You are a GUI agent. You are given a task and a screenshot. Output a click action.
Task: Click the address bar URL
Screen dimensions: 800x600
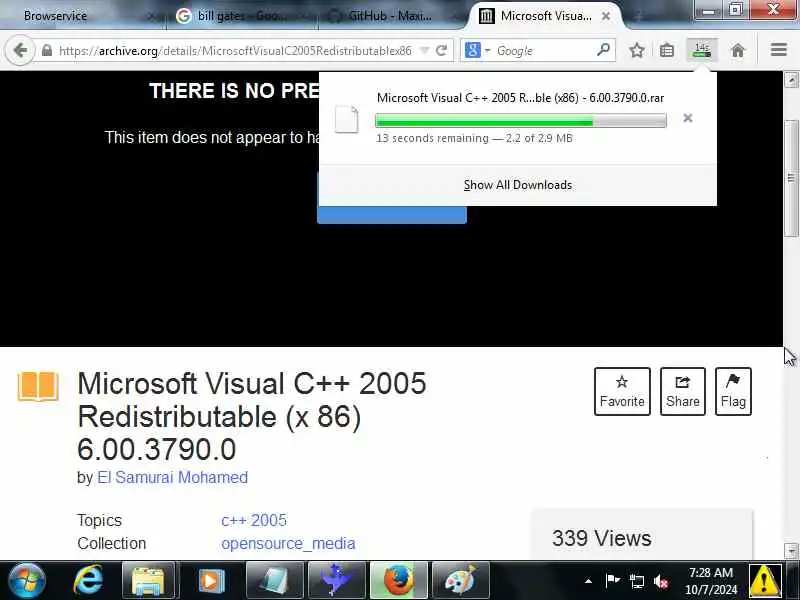click(x=235, y=51)
